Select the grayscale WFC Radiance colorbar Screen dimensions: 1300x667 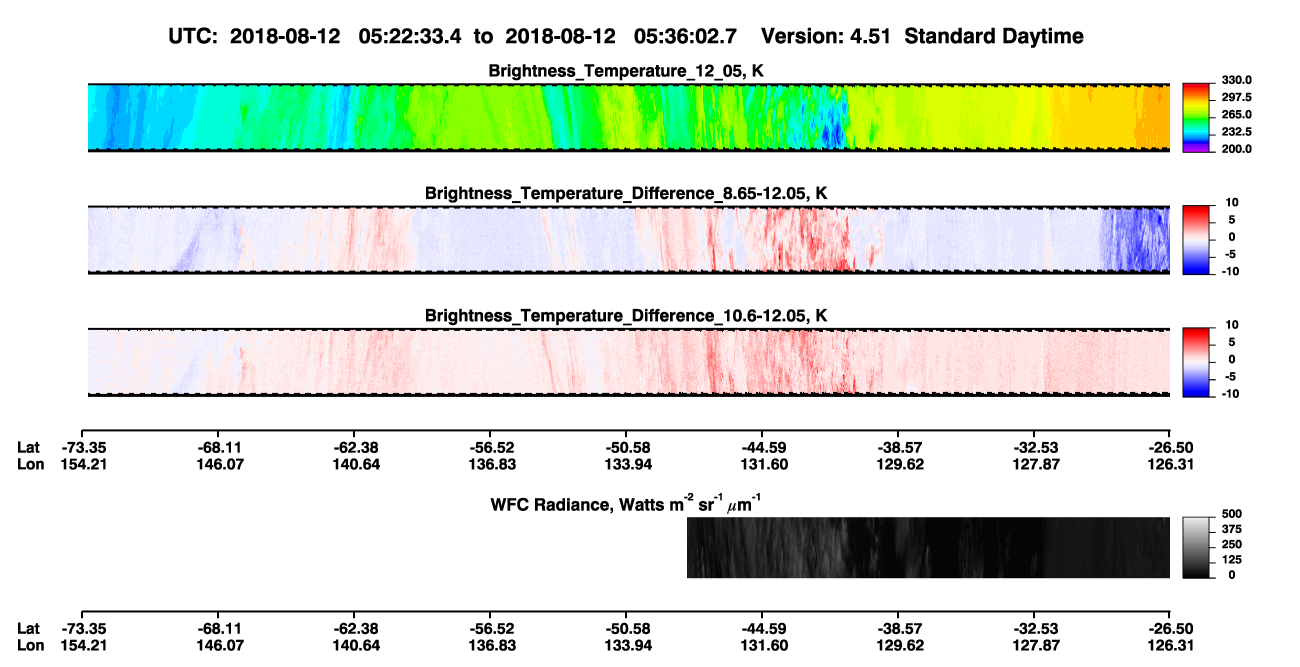click(x=1196, y=548)
